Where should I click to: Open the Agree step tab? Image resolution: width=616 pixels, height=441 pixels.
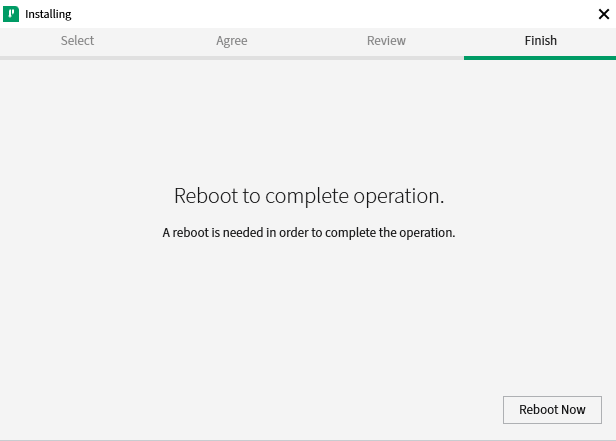coord(231,41)
